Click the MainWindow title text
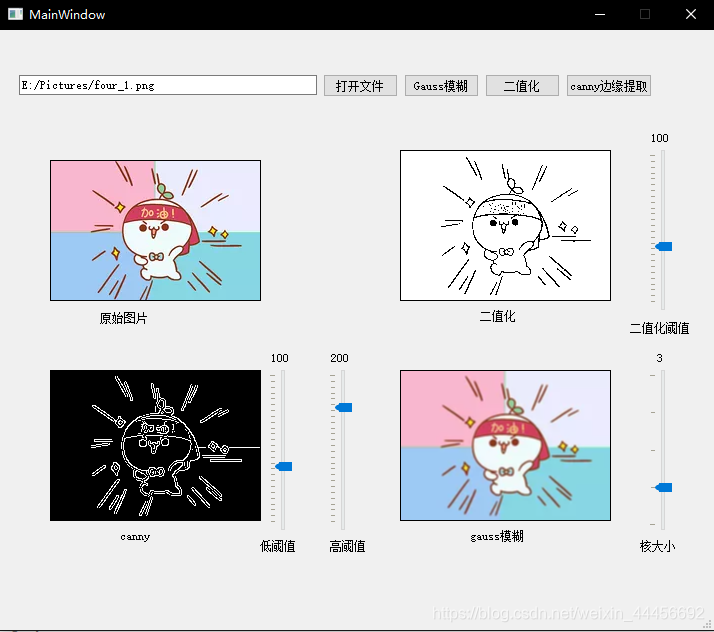The height and width of the screenshot is (632, 714). pos(67,15)
